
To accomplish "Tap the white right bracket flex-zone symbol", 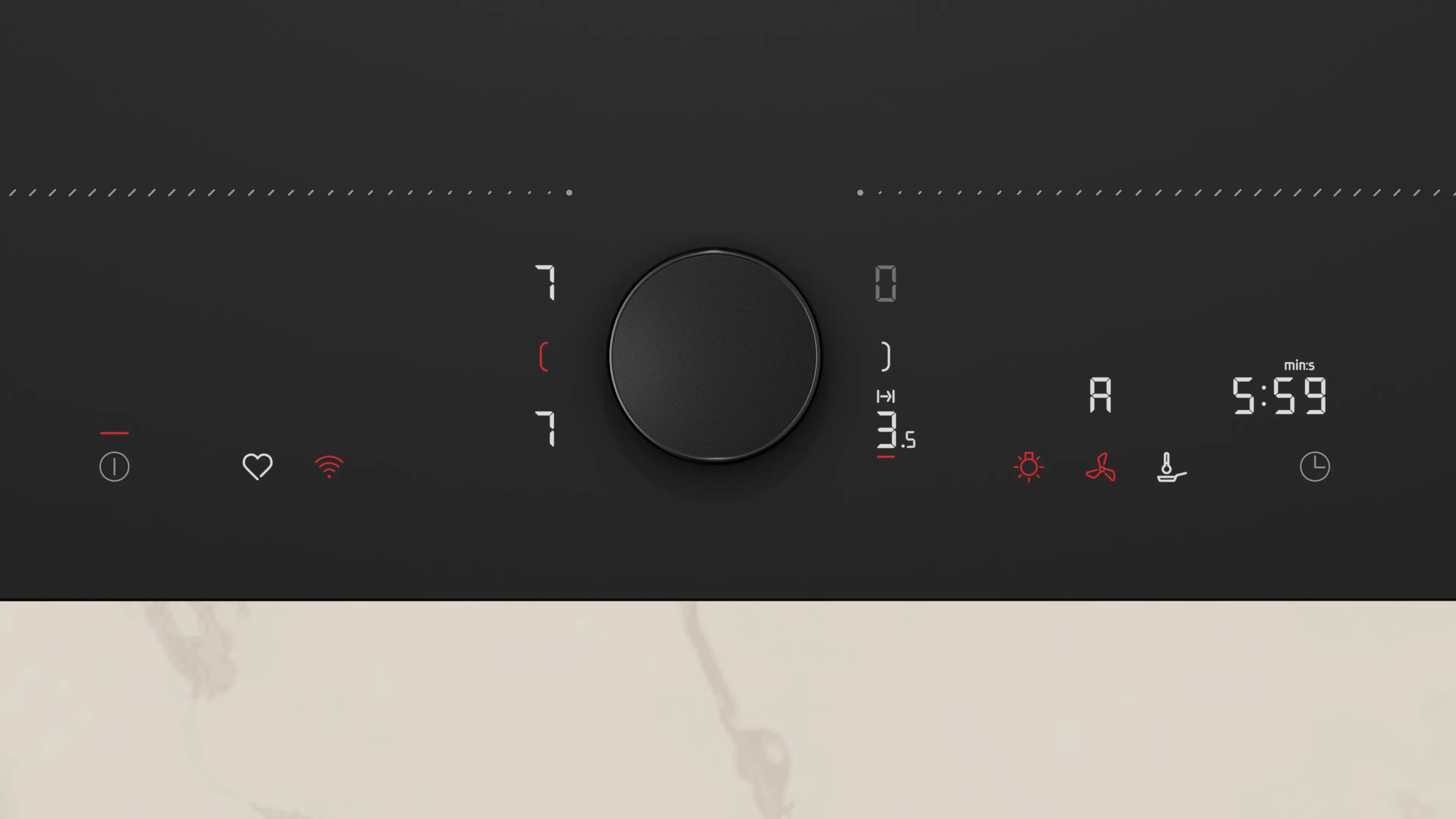I will tap(886, 357).
